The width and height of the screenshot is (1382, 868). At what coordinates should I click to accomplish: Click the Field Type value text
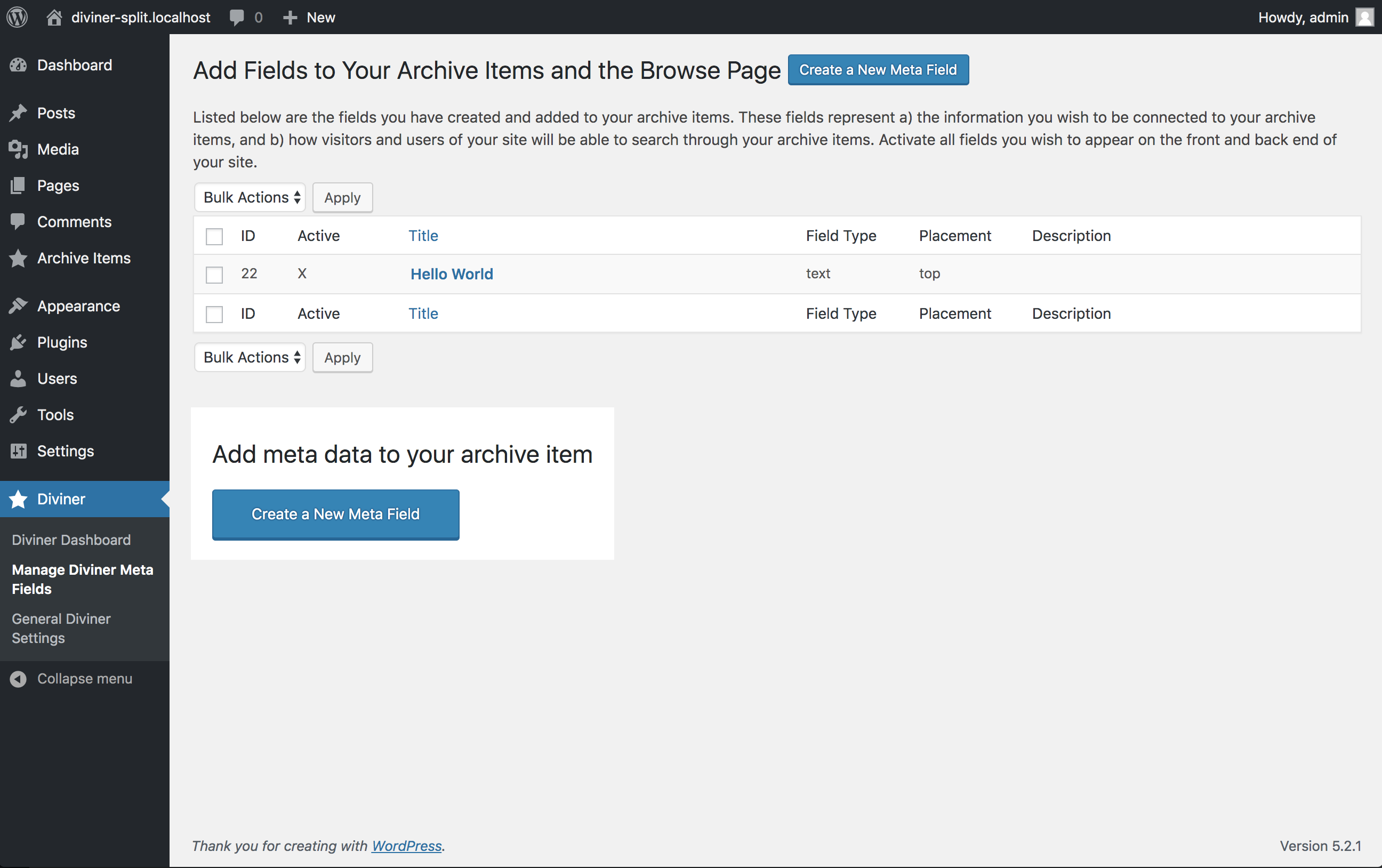pos(818,274)
